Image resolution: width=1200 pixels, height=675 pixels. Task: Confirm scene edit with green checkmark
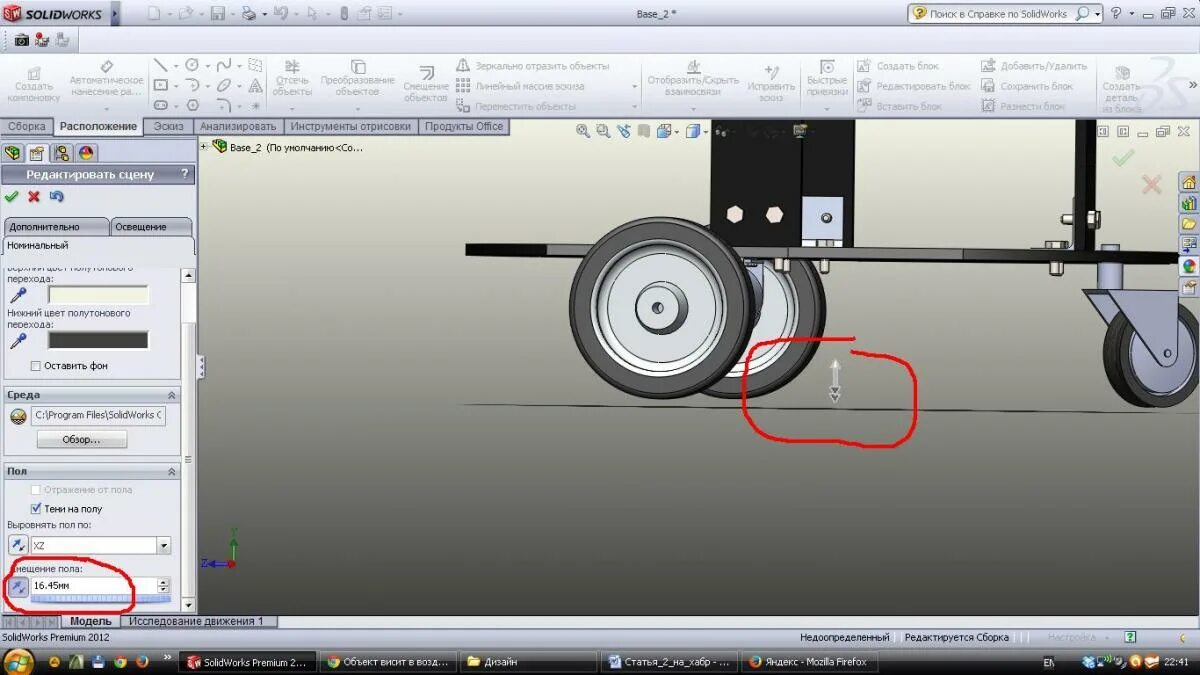click(x=12, y=196)
